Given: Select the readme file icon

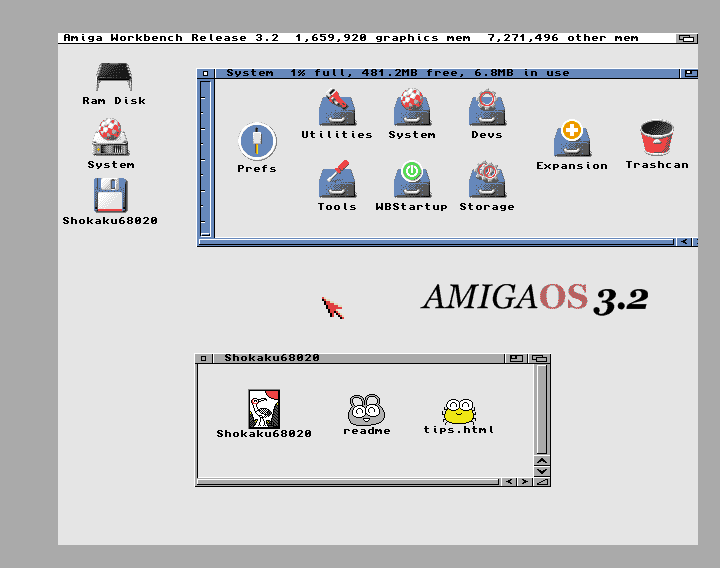Looking at the screenshot, I should tap(366, 415).
